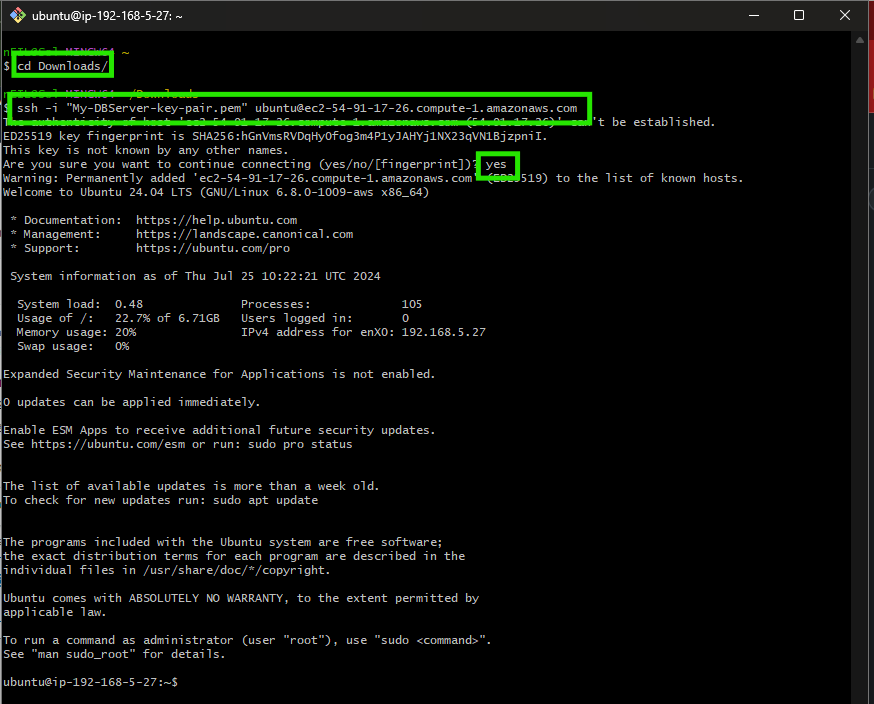The height and width of the screenshot is (704, 874).
Task: Click the final ubuntu@ip-192-168-5-27 prompt line
Action: point(90,682)
